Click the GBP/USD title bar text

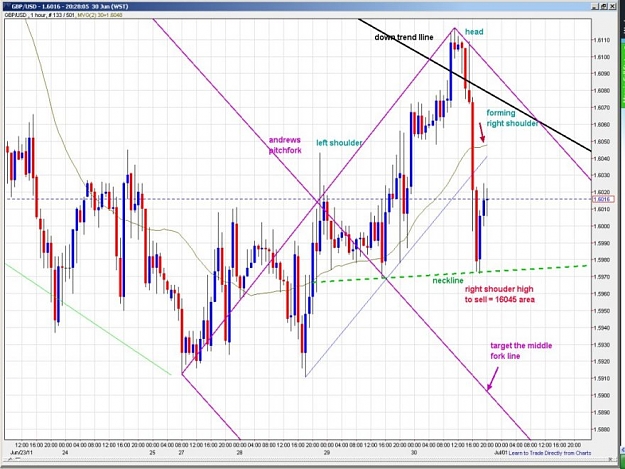coord(69,7)
